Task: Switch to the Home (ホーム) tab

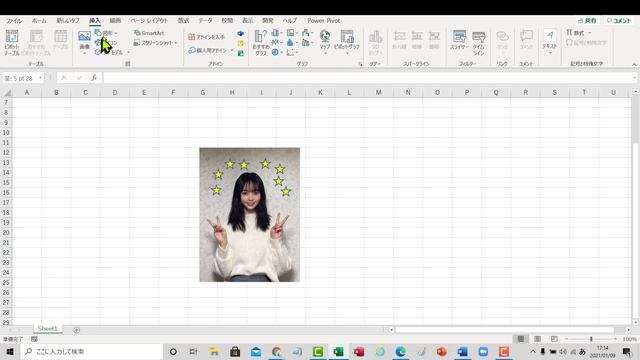Action: [39, 20]
